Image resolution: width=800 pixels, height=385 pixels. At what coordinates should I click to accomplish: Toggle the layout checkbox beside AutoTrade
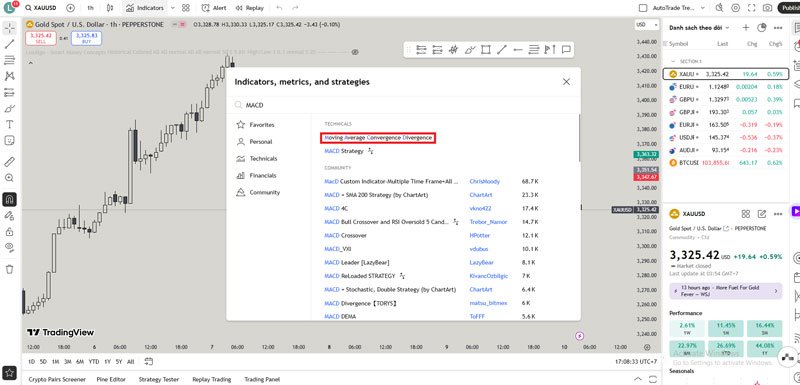point(643,8)
